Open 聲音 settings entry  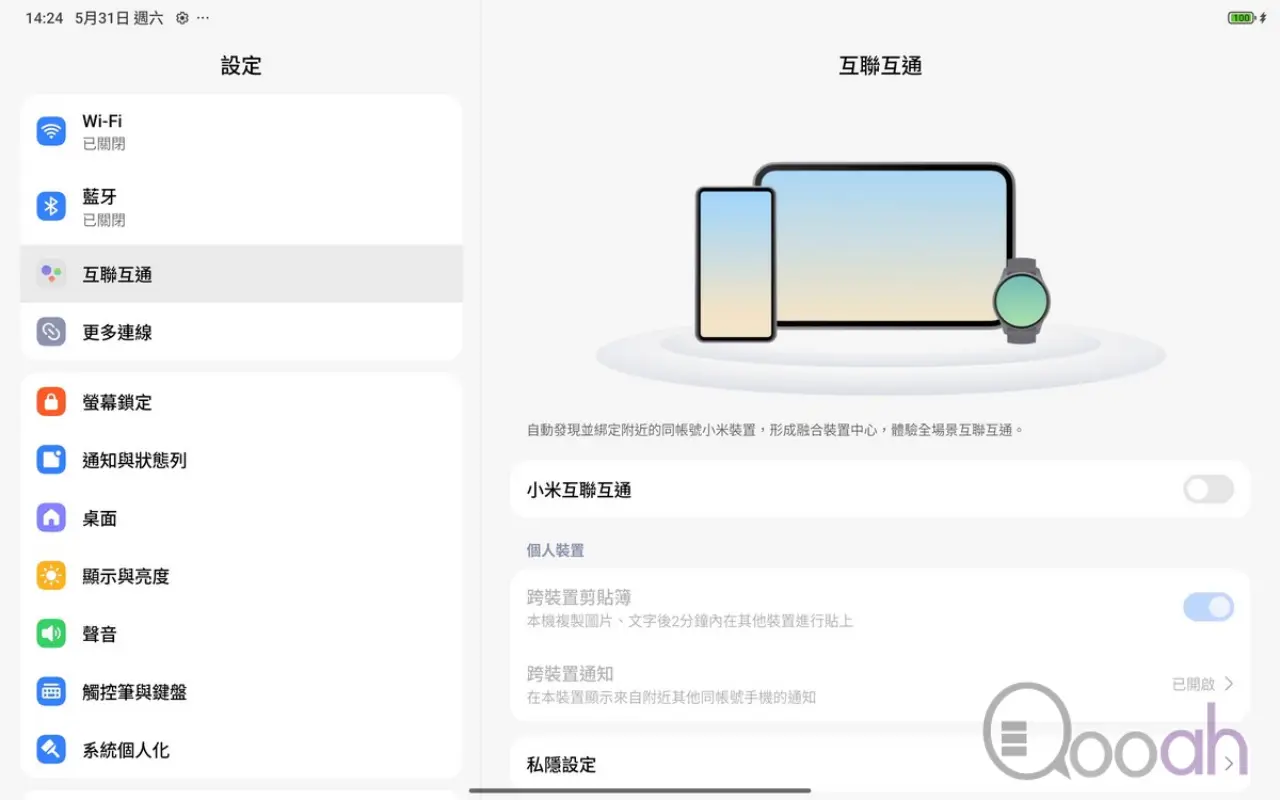pyautogui.click(x=241, y=634)
